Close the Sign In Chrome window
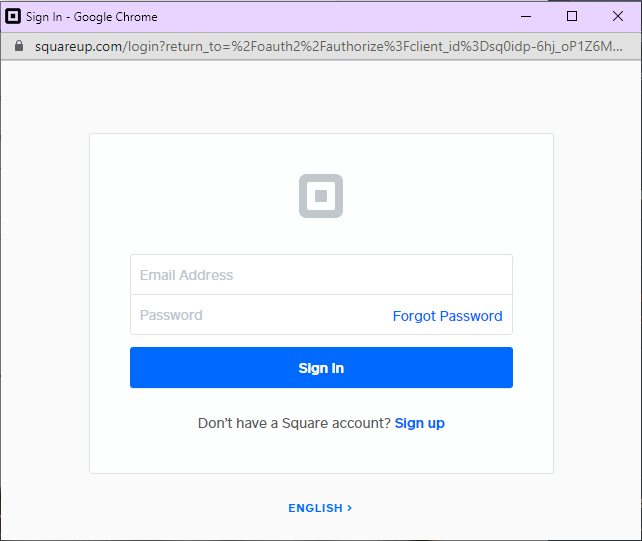Image resolution: width=642 pixels, height=541 pixels. (x=618, y=16)
